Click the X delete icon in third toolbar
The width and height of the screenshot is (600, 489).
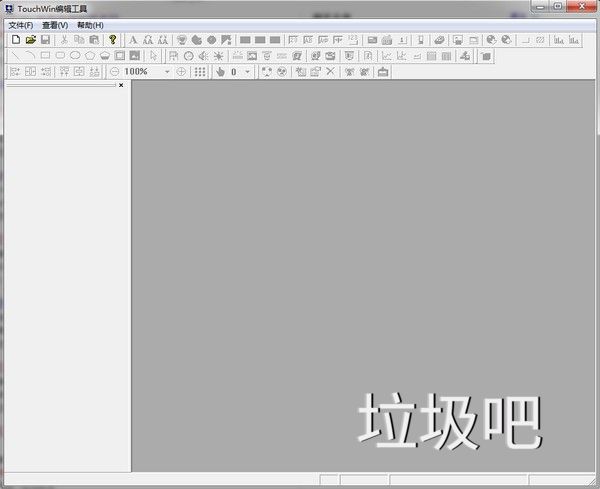tap(330, 71)
